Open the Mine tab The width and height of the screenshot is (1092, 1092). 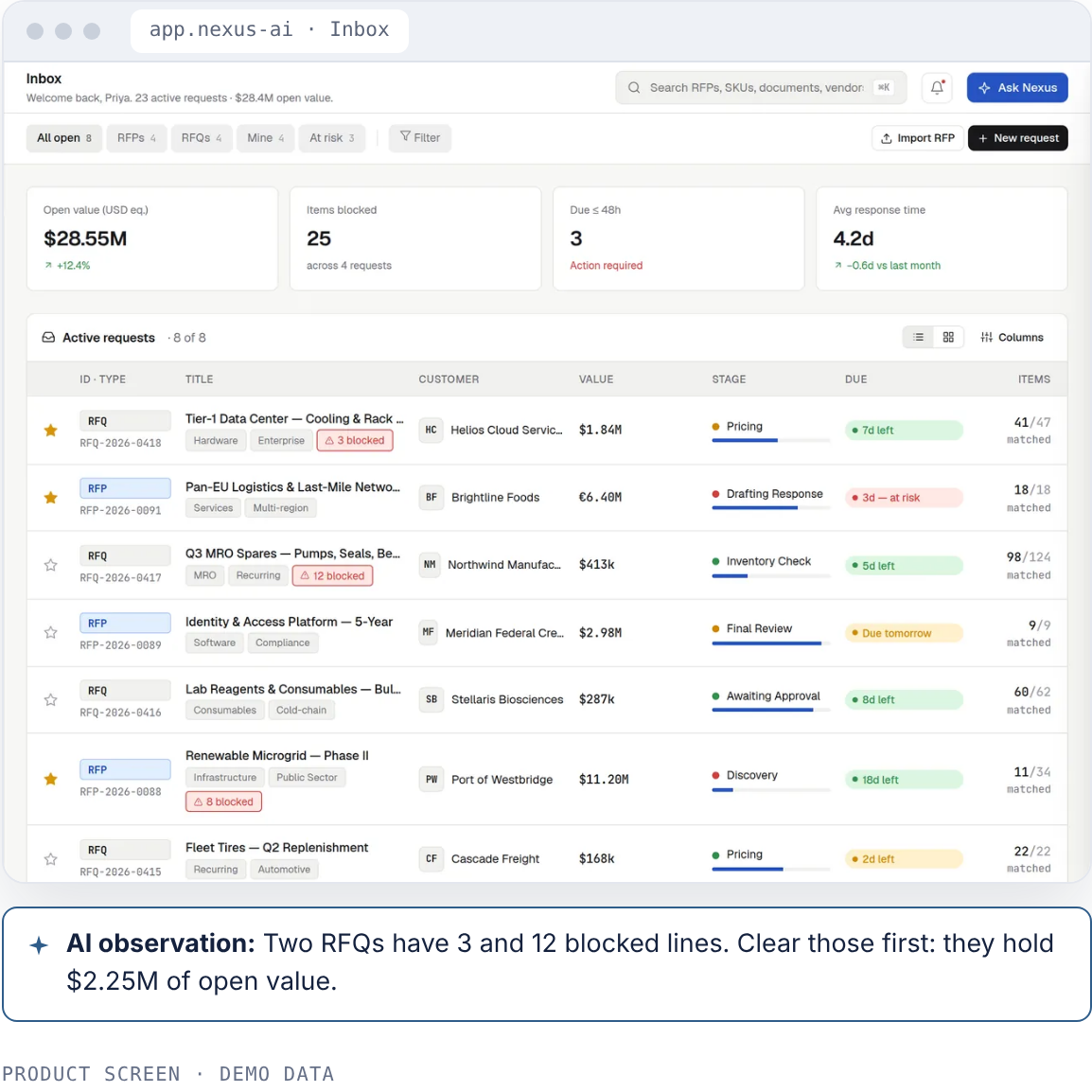(x=265, y=138)
